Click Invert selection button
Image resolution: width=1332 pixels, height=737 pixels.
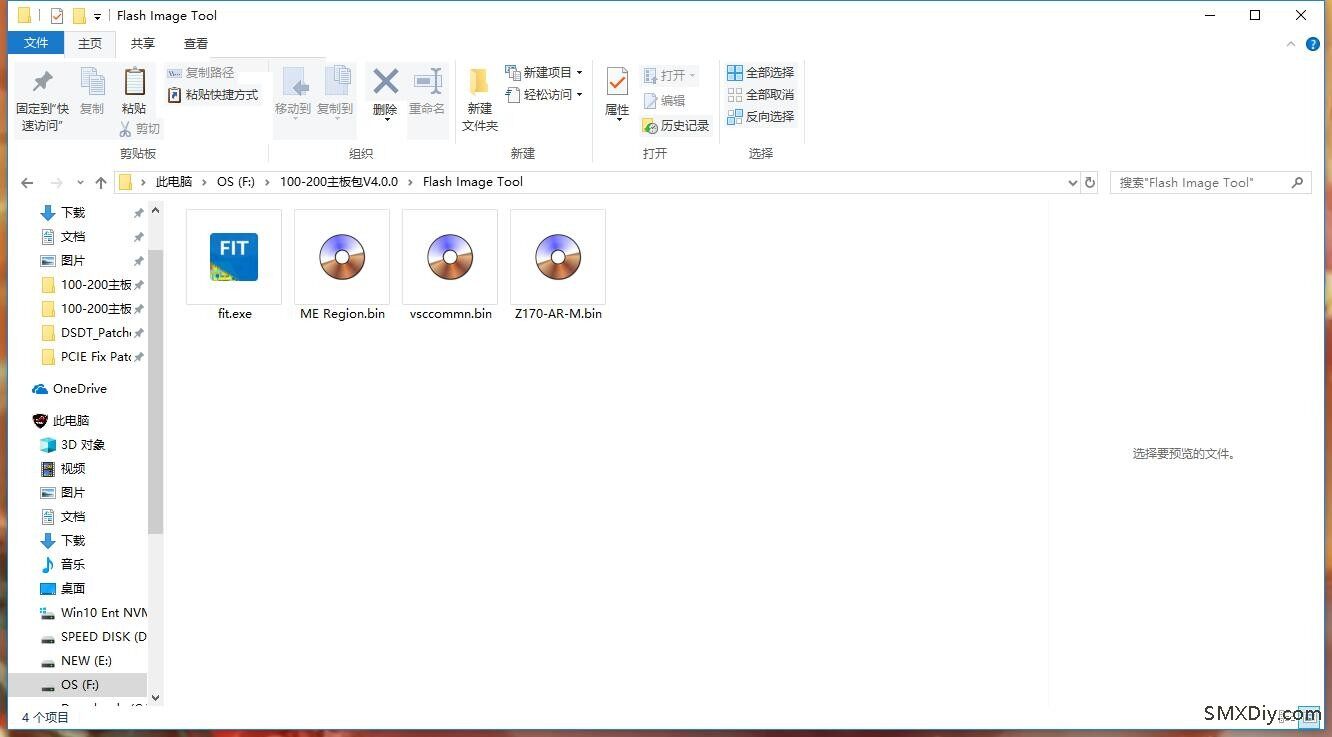(x=760, y=117)
